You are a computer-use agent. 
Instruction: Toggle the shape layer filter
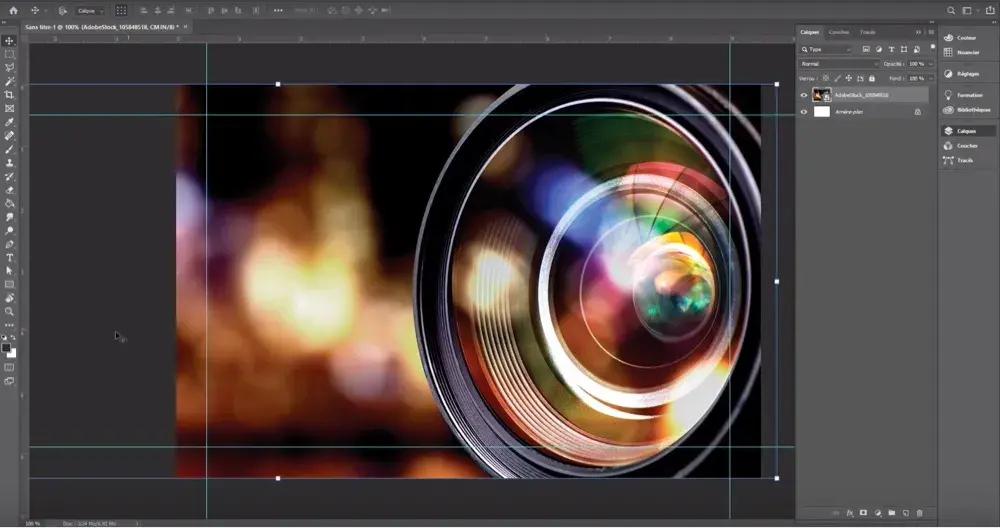coord(904,49)
